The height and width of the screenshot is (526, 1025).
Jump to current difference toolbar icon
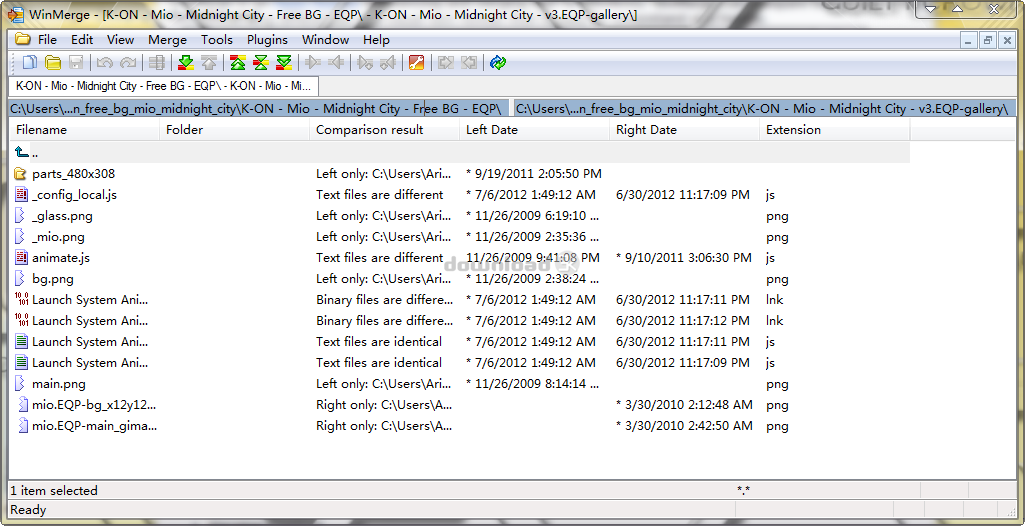pos(261,63)
